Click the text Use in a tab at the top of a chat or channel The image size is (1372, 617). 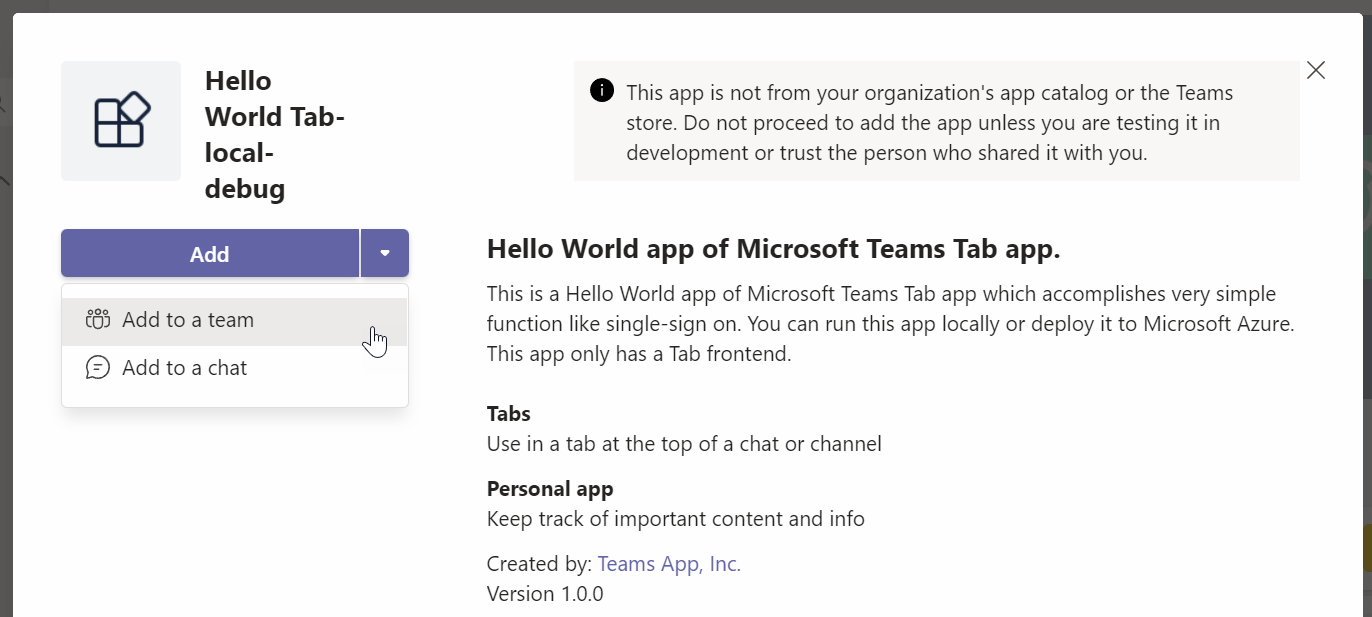[684, 444]
